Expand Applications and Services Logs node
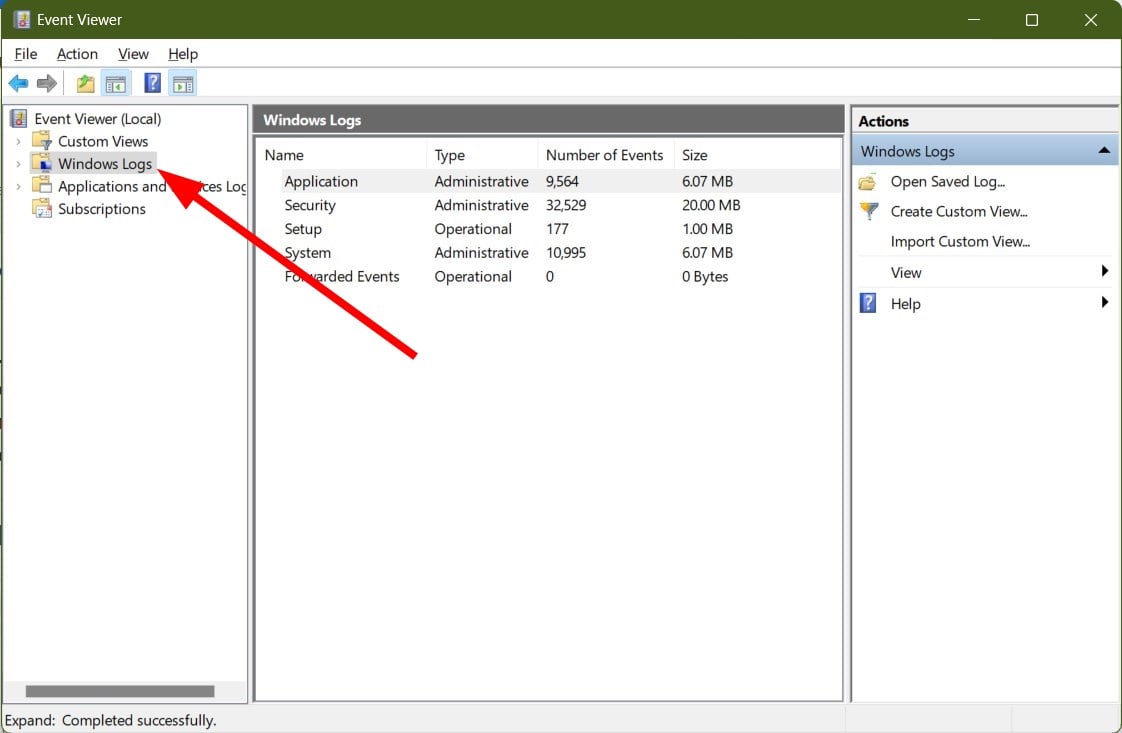This screenshot has width=1122, height=733. tap(18, 187)
